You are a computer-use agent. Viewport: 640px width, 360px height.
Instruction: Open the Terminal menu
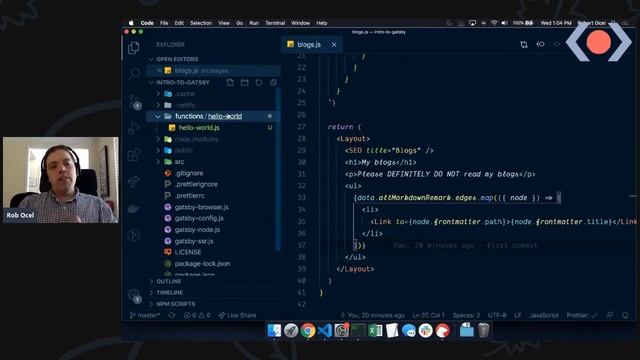[275, 23]
